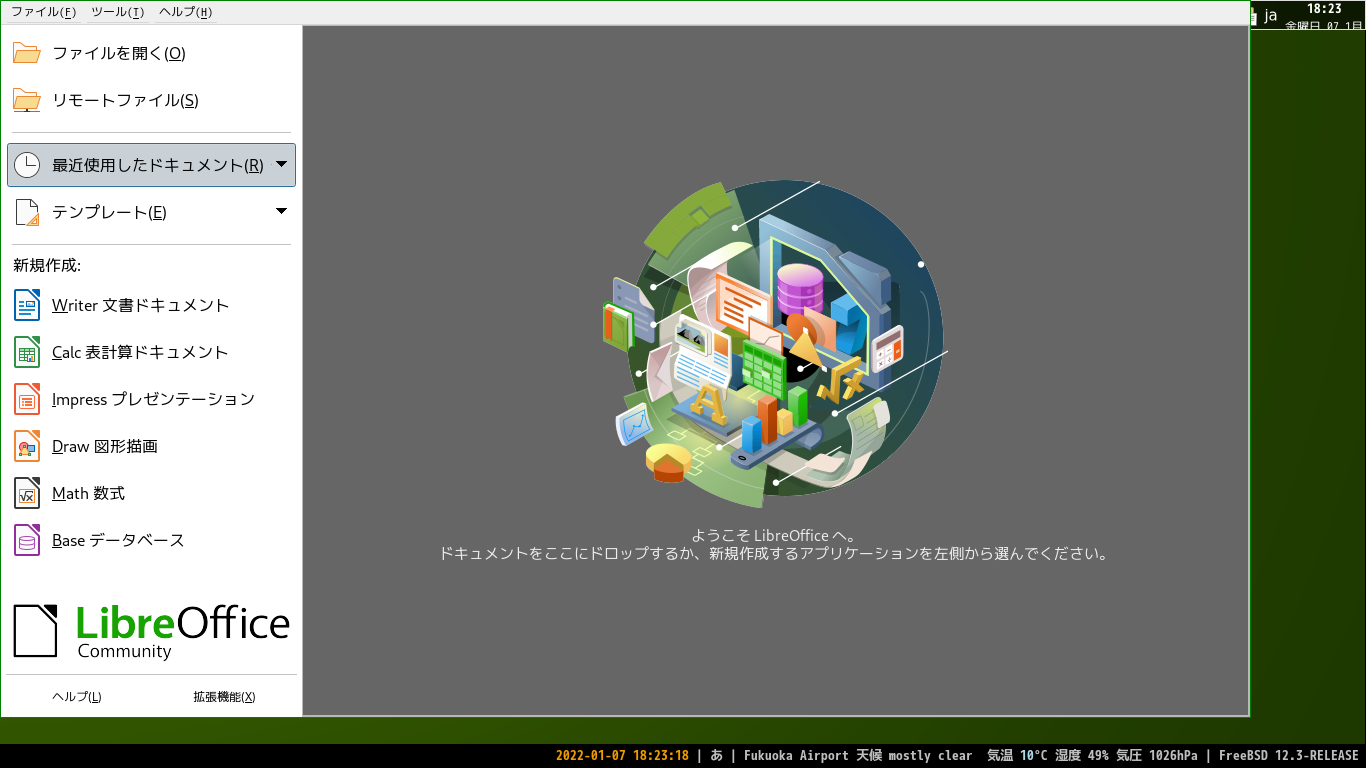Select 最近使用したドキュメント(R) button
The image size is (1366, 768).
point(151,165)
